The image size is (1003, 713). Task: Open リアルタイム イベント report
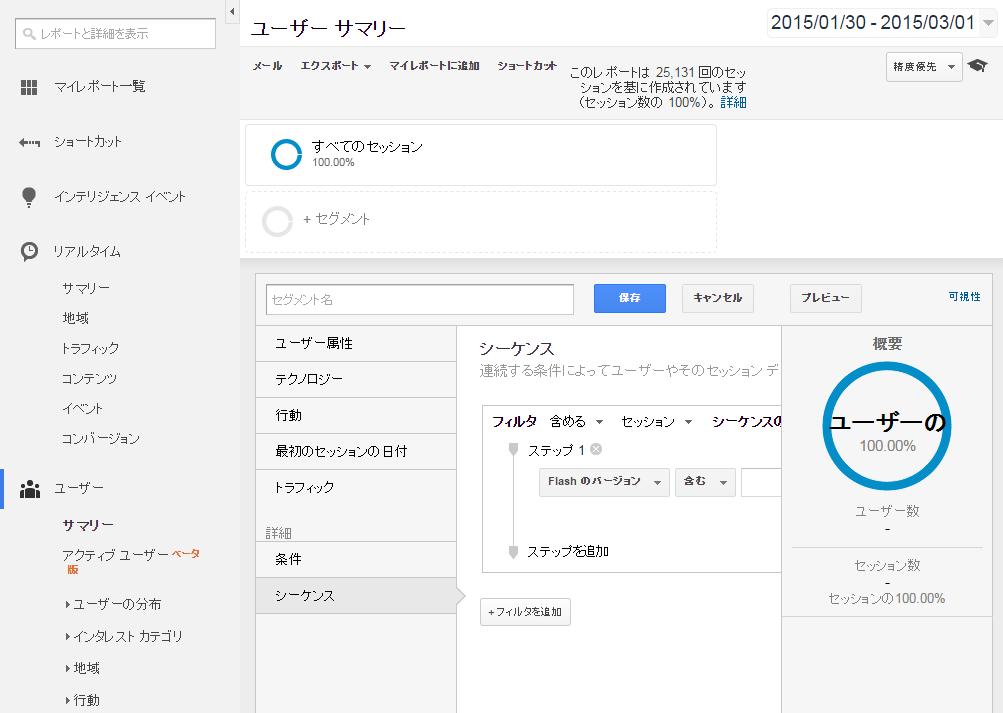[83, 409]
